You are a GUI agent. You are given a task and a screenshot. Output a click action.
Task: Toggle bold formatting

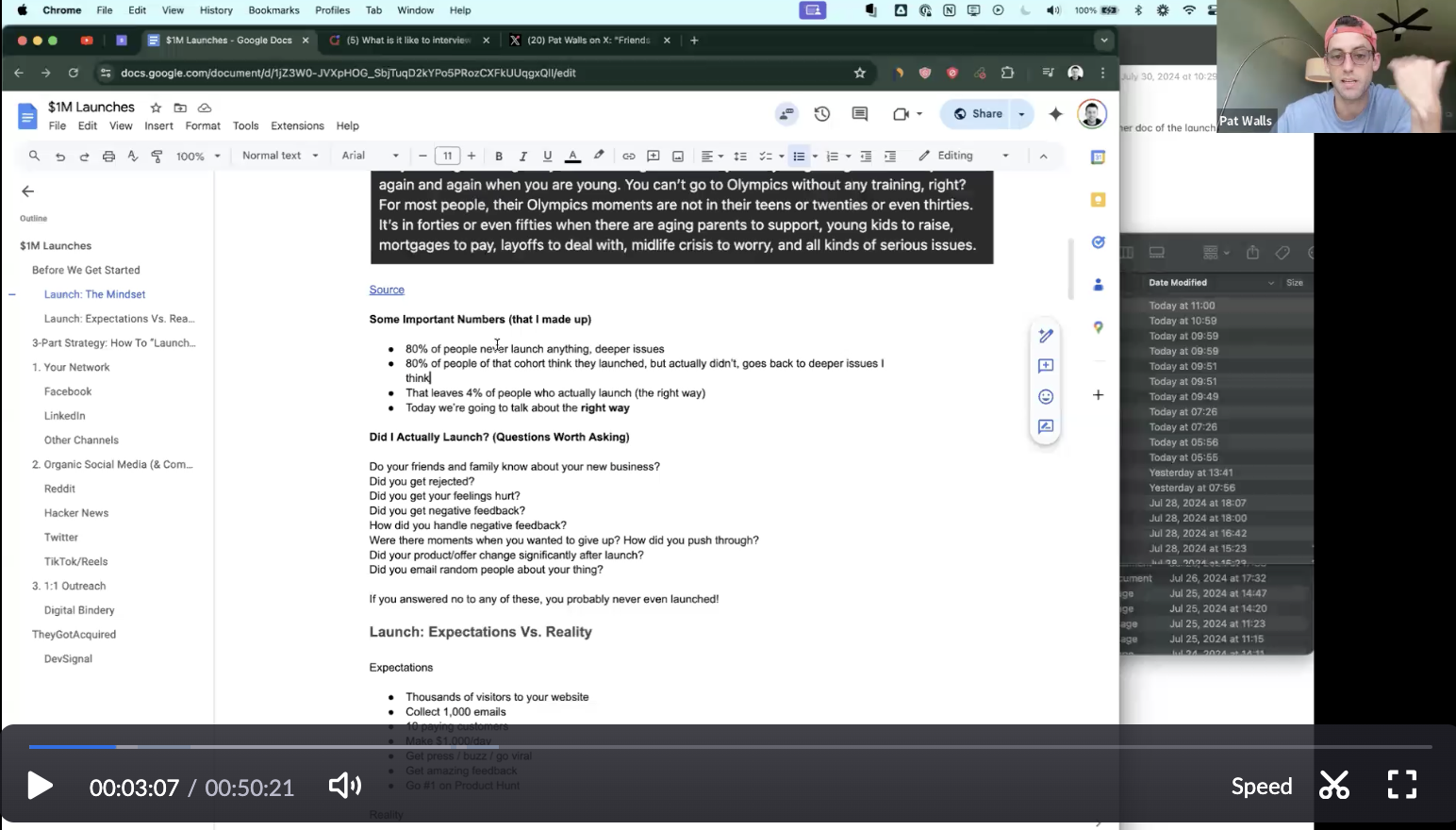pyautogui.click(x=499, y=156)
